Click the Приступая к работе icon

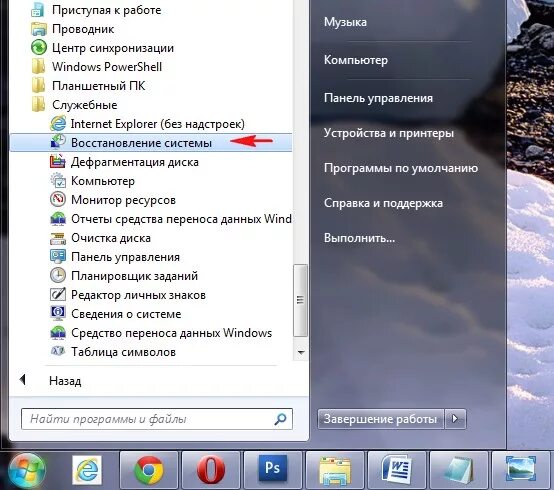[x=39, y=10]
